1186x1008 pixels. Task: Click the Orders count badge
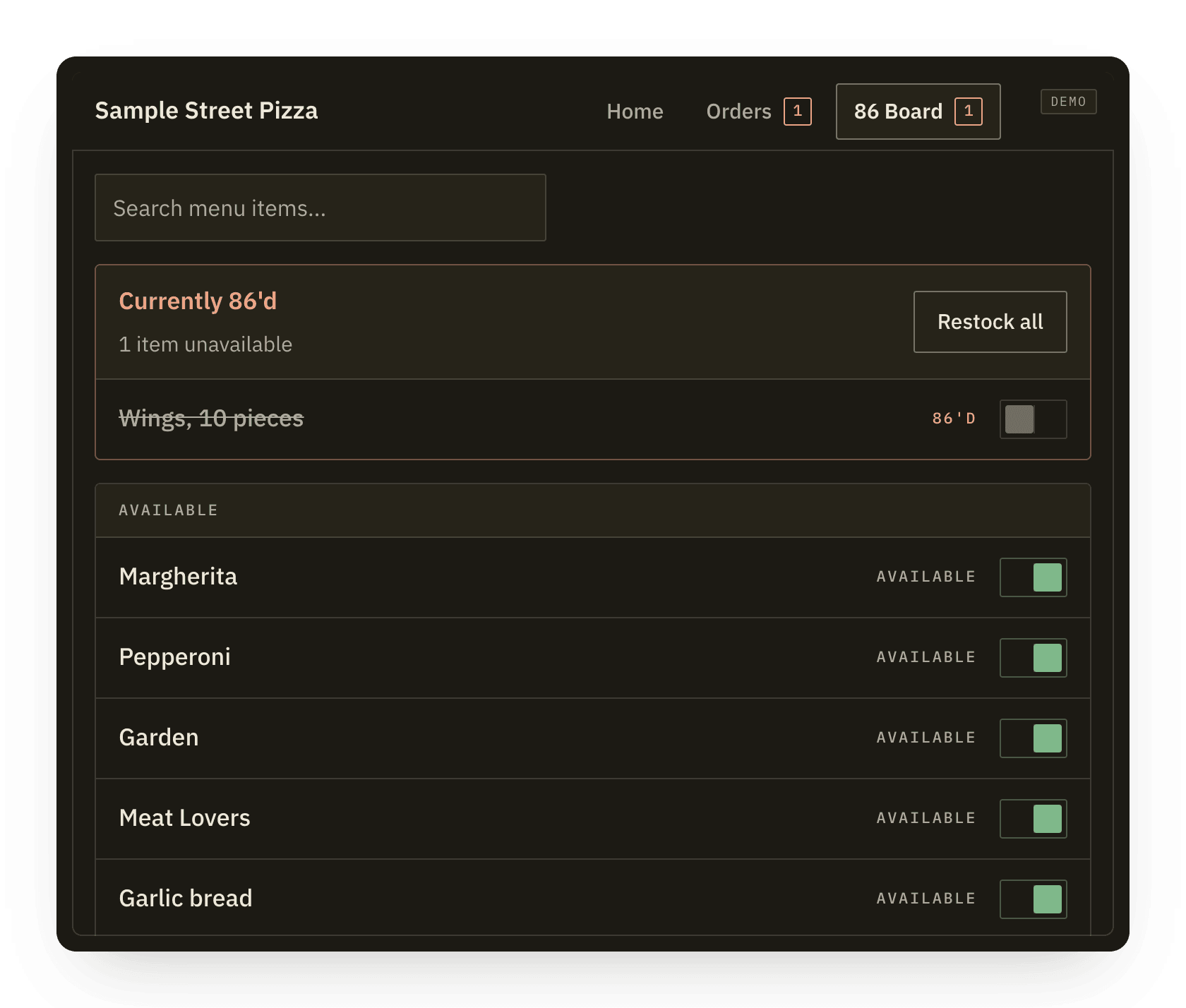click(x=798, y=112)
